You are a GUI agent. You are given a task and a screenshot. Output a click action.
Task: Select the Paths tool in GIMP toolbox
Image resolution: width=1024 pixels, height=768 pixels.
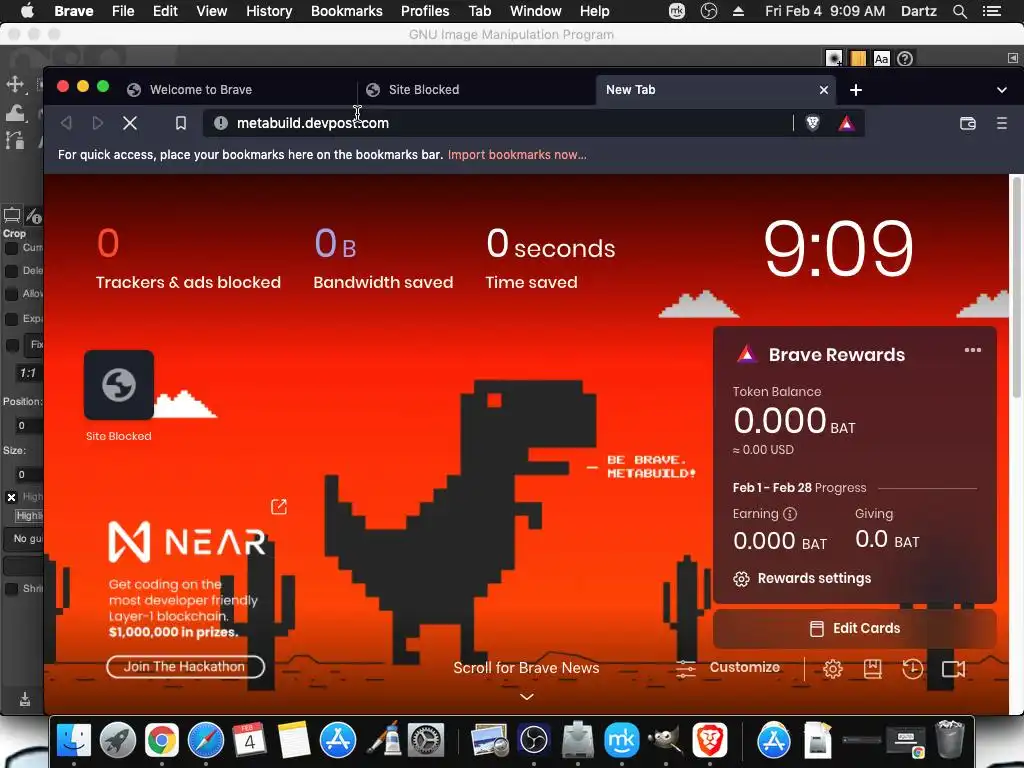coord(15,140)
